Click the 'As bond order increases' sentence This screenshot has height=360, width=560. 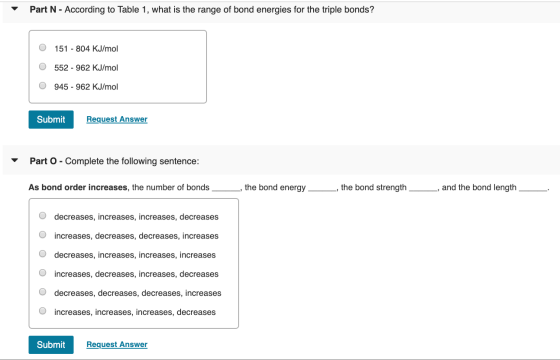pyautogui.click(x=289, y=188)
